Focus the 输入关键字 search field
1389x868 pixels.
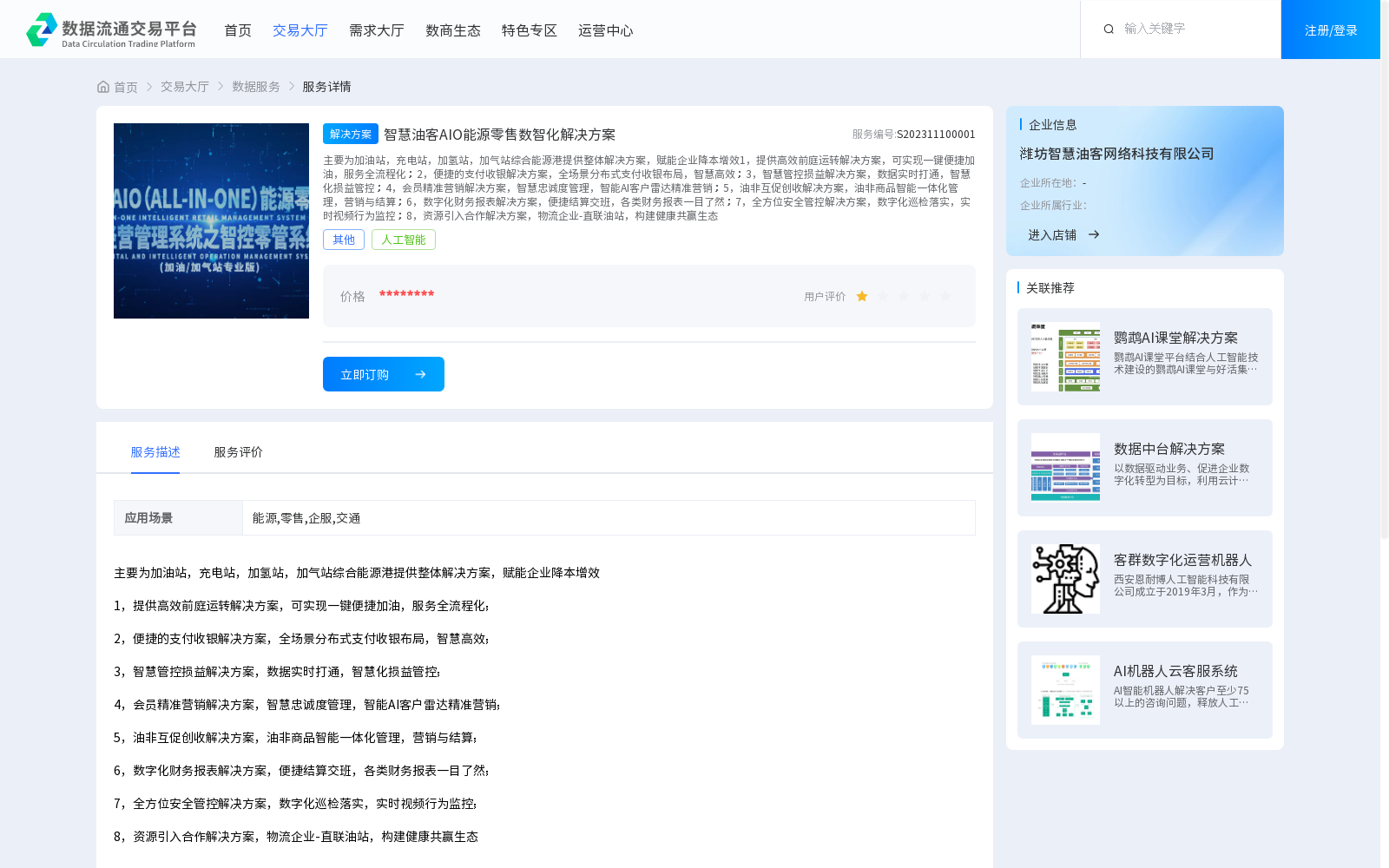1194,29
